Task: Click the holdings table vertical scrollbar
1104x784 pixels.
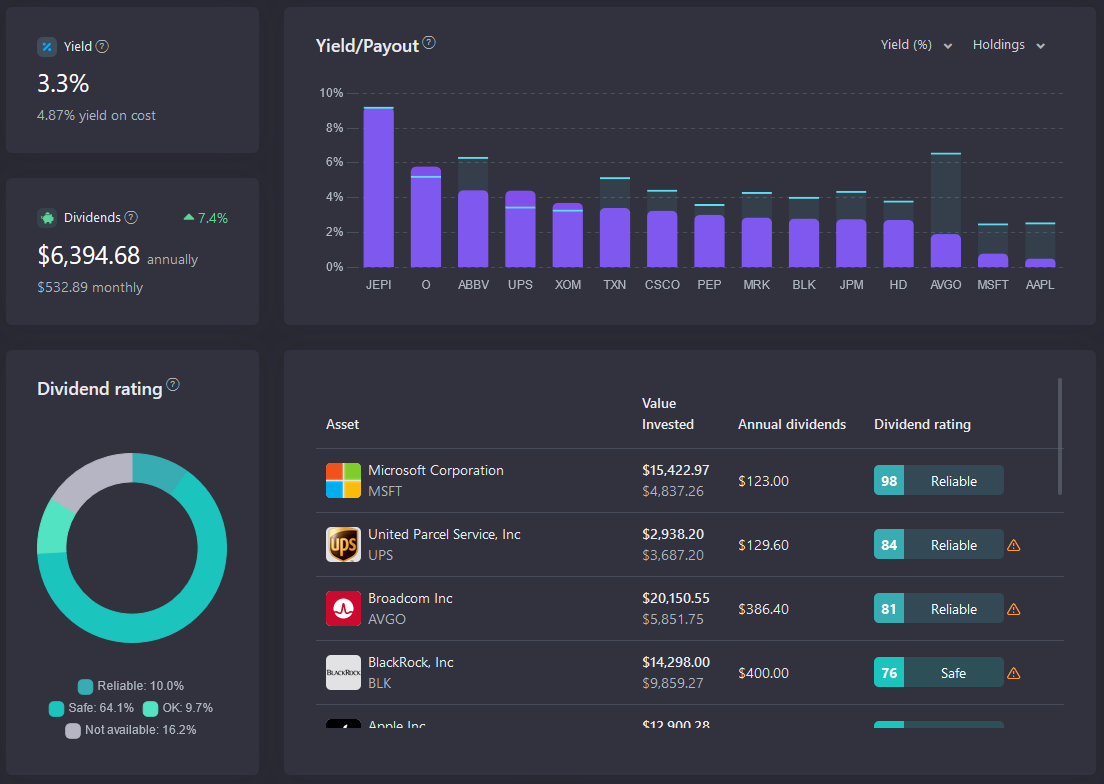Action: coord(1060,437)
